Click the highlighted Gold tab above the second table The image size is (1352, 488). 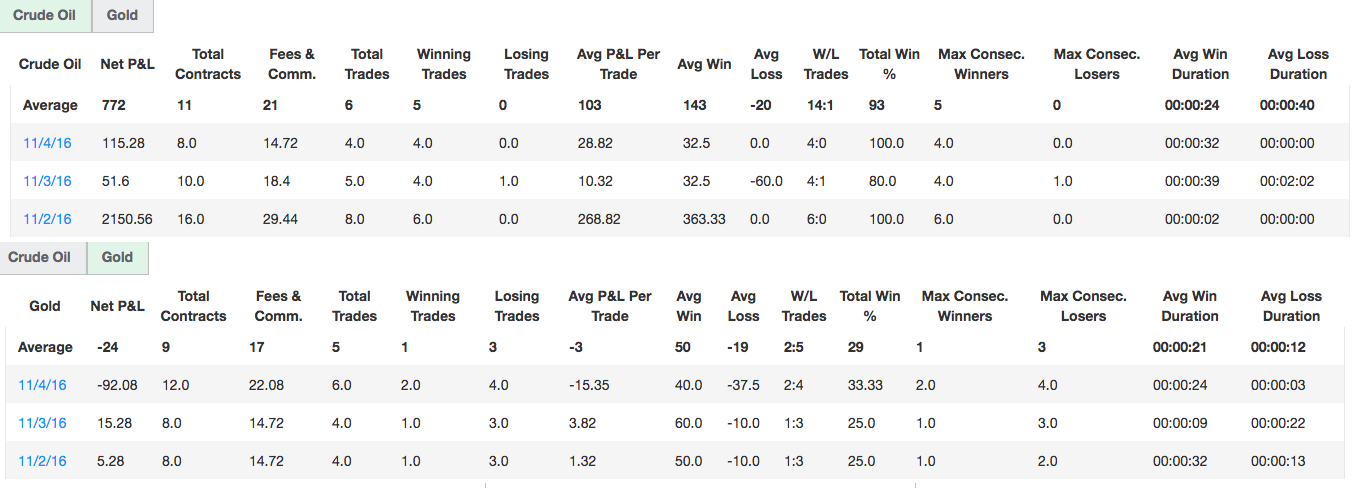pyautogui.click(x=117, y=257)
